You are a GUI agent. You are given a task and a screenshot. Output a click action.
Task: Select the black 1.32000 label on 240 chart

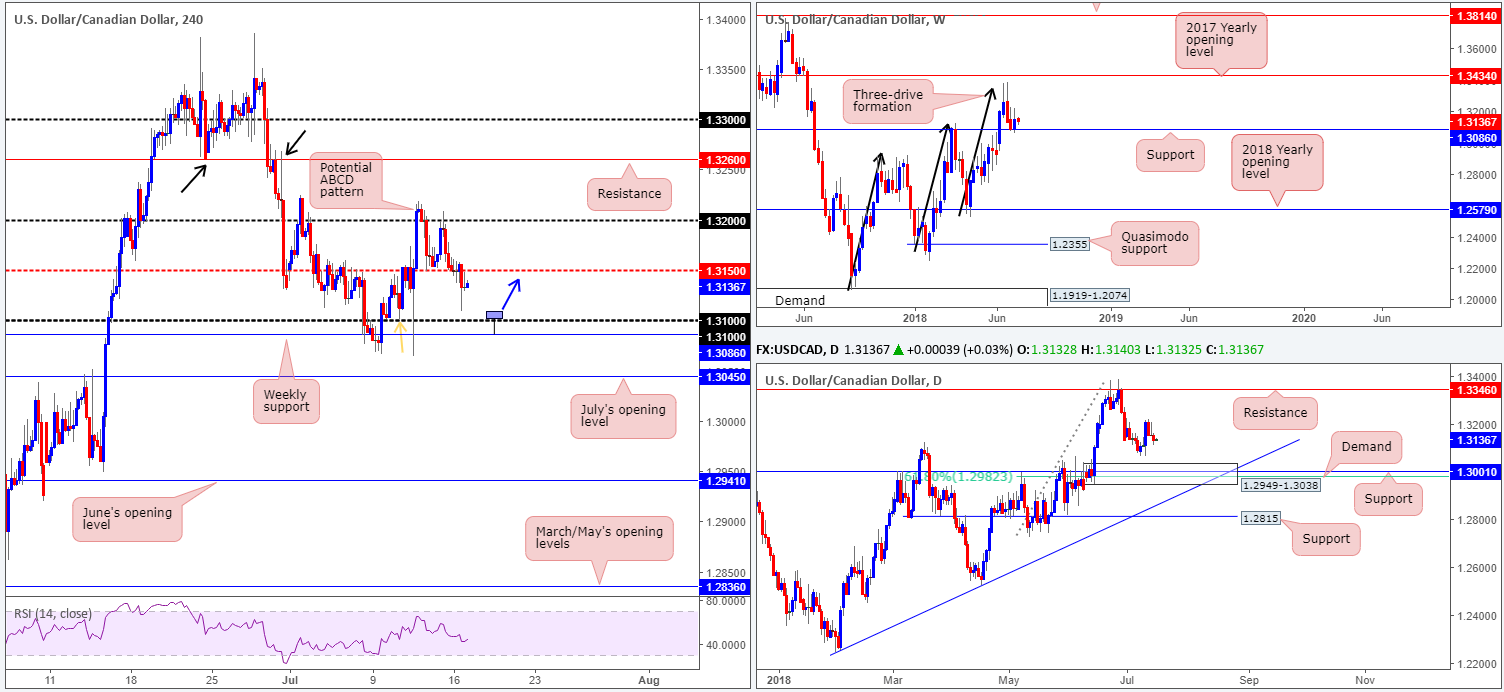coord(725,220)
